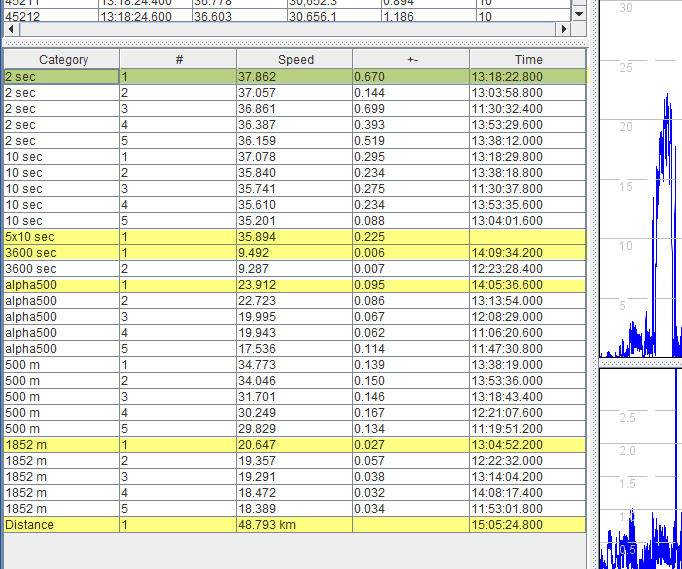Viewport: 682px width, 569px height.
Task: Select the green 2 sec row with speed 37.862
Action: coord(295,76)
